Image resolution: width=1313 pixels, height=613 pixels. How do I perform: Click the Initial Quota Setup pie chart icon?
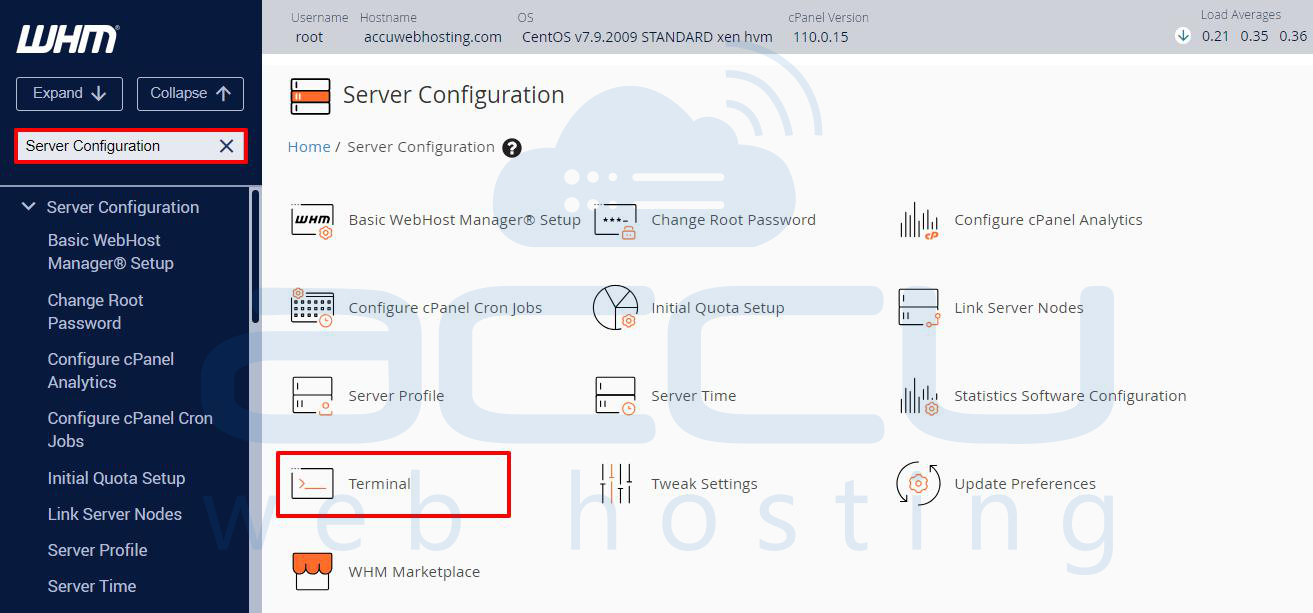coord(616,308)
